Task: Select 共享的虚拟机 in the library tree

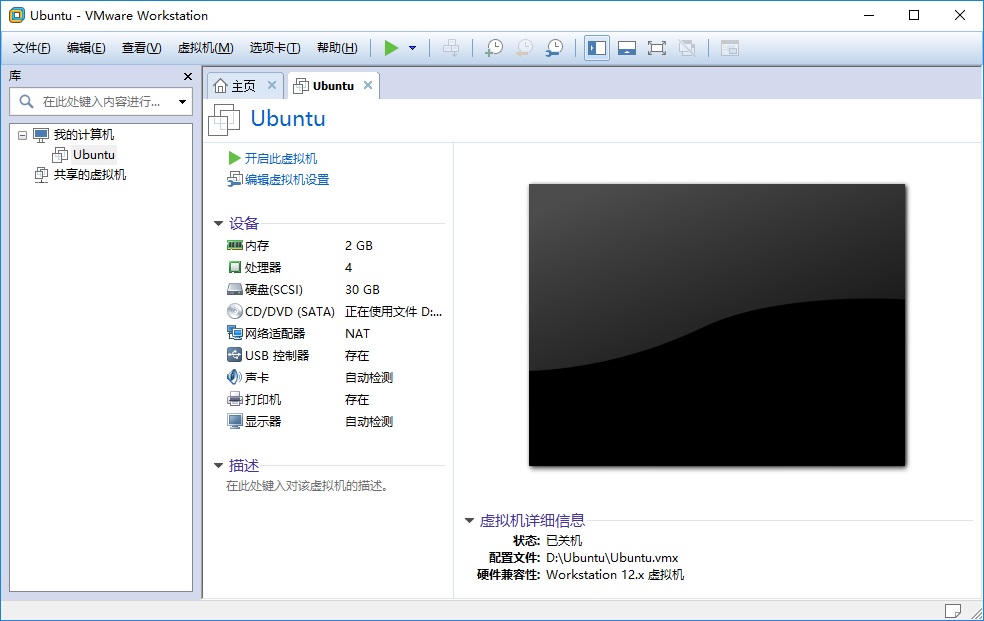Action: coord(90,175)
